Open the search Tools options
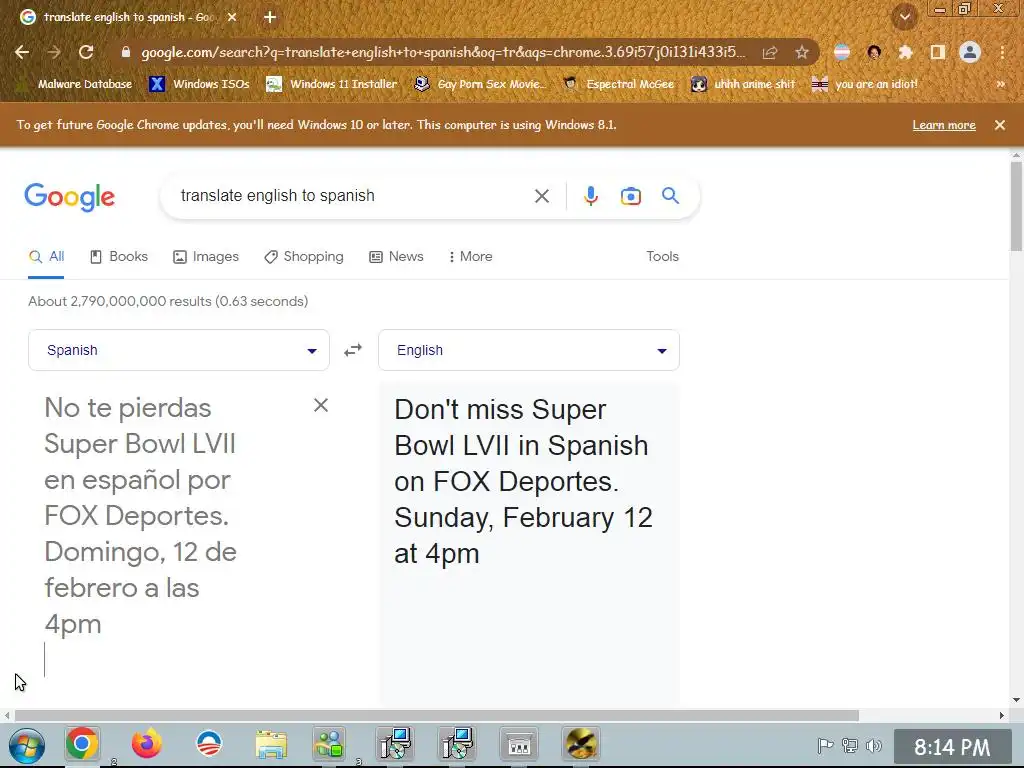1024x768 pixels. point(662,257)
